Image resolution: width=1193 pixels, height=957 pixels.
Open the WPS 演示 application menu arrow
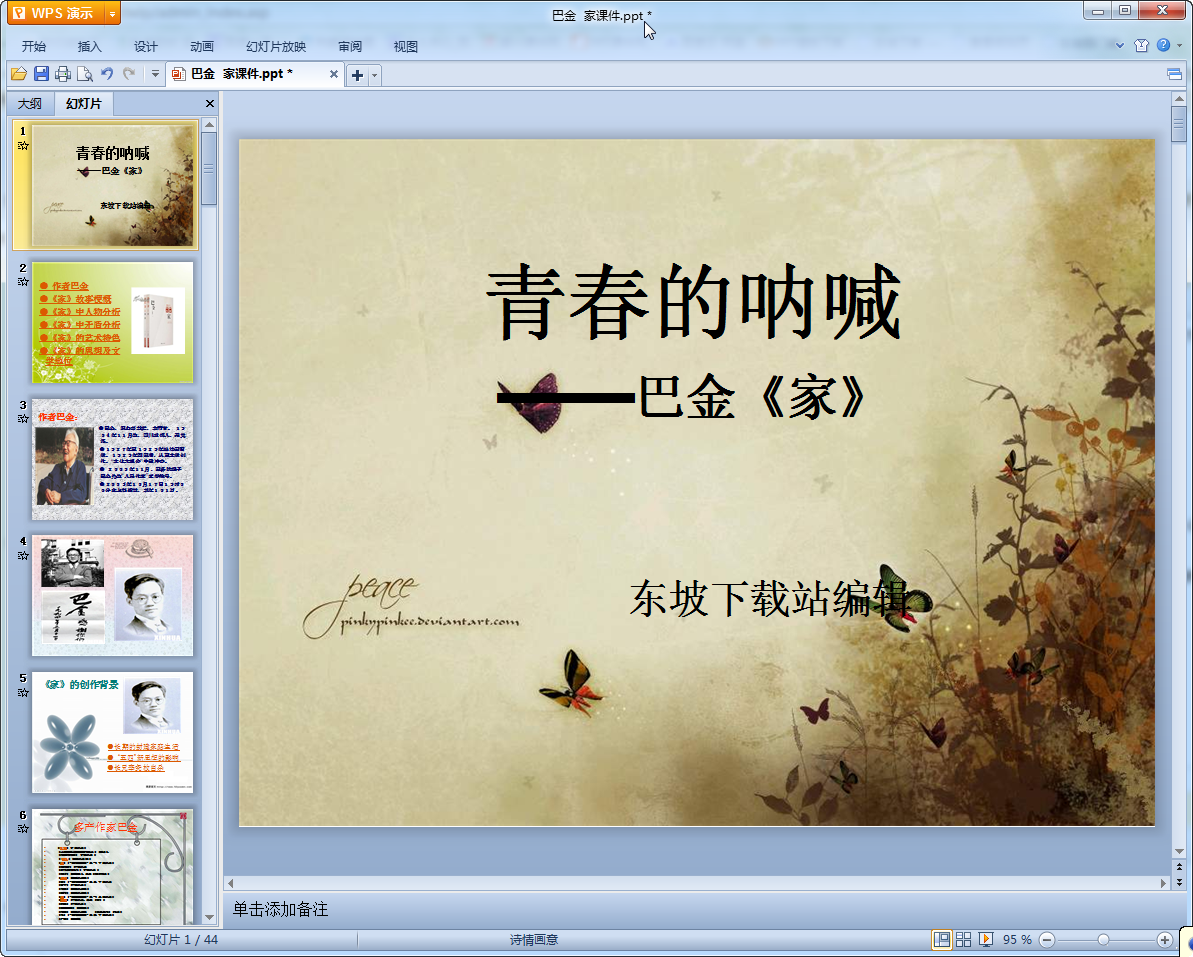coord(112,14)
